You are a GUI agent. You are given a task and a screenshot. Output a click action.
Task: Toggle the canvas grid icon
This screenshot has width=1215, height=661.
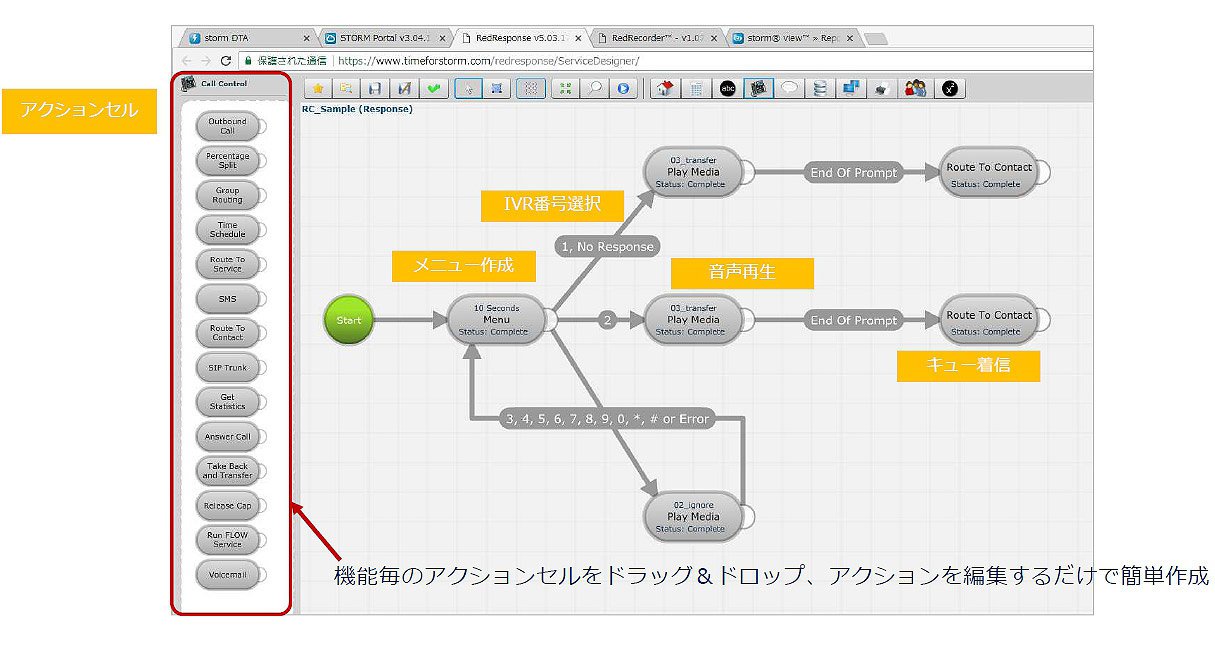point(531,88)
